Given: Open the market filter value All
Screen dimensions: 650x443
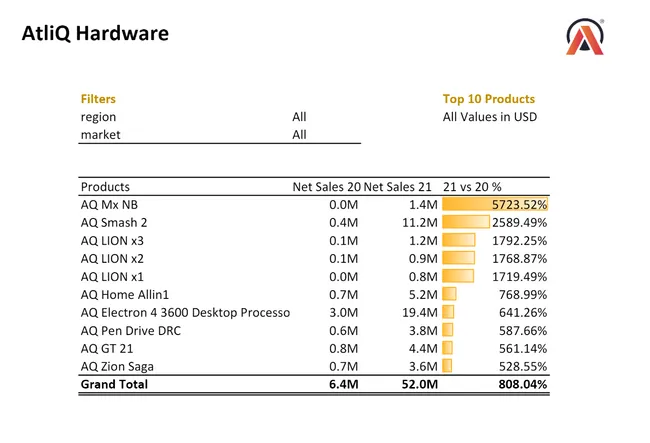Looking at the screenshot, I should tap(299, 135).
